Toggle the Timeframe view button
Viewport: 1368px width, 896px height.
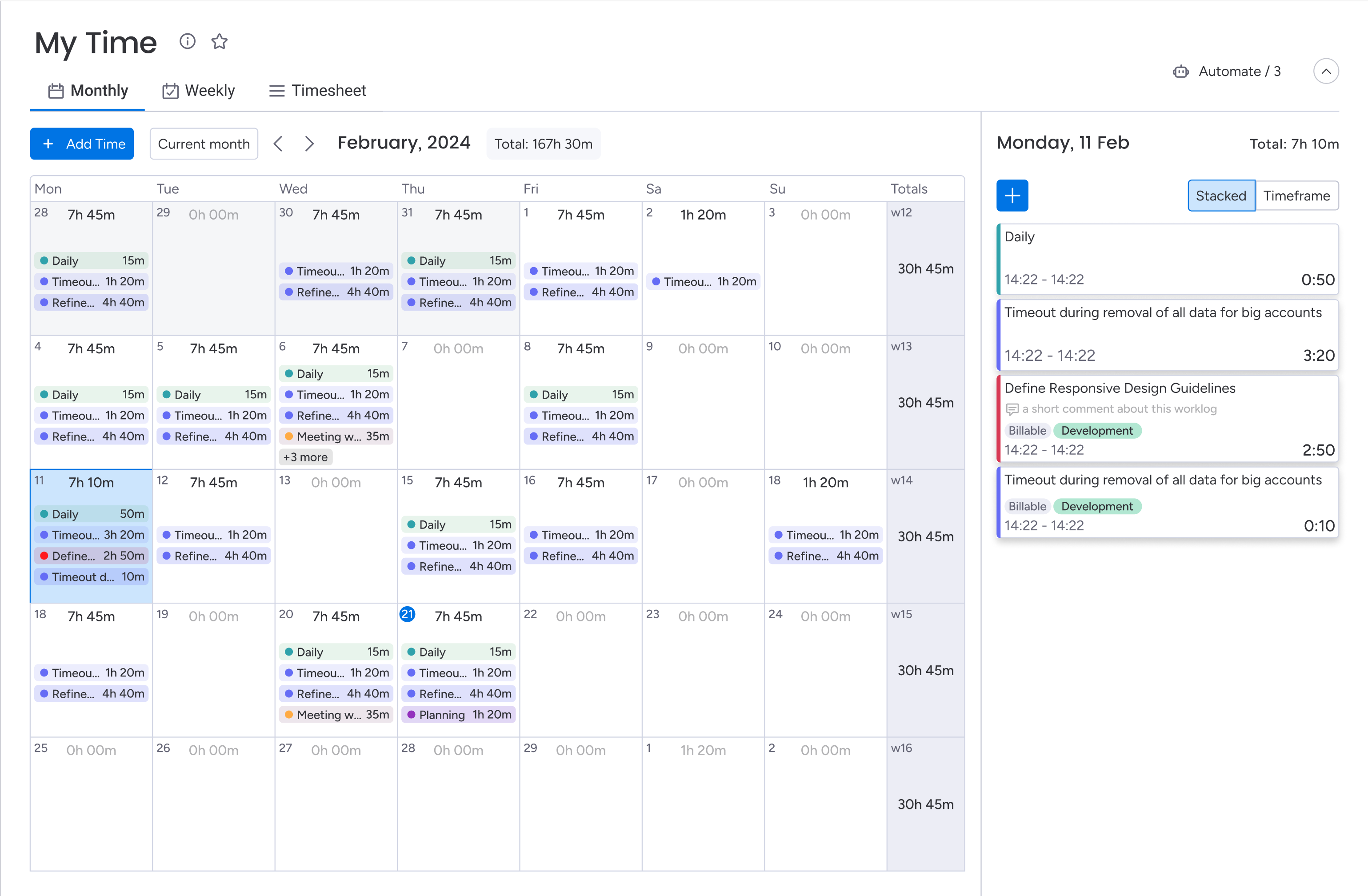(1297, 195)
